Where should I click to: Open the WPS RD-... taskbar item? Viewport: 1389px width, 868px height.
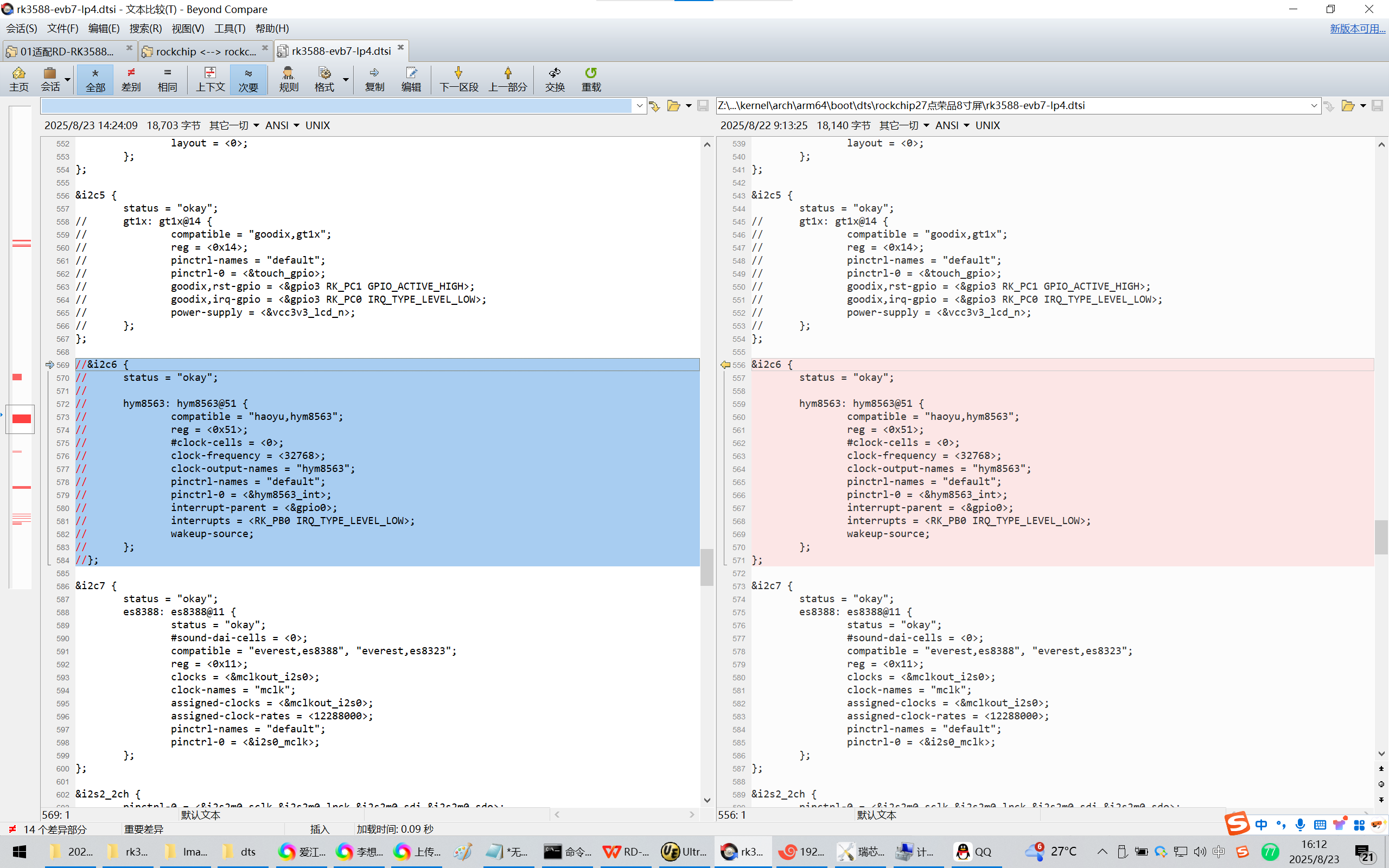click(626, 851)
